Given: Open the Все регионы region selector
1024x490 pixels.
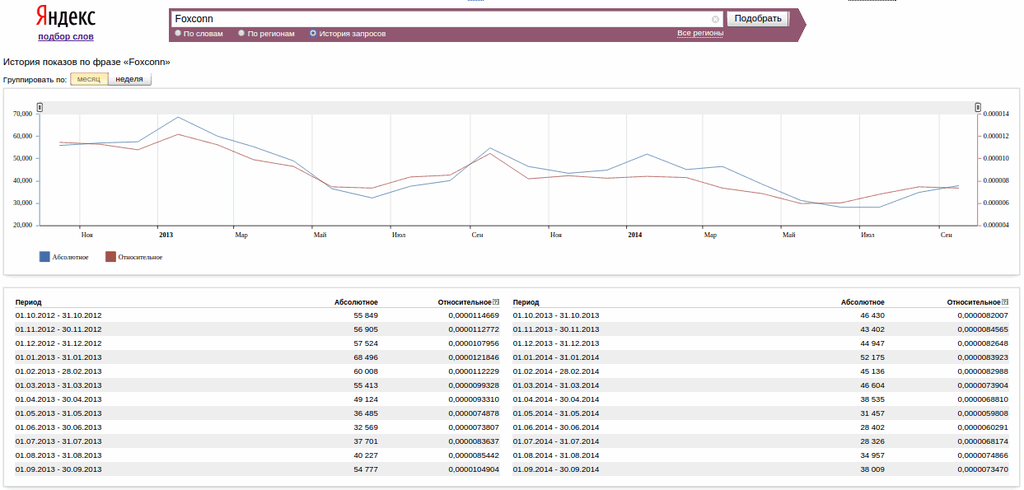Looking at the screenshot, I should click(x=700, y=33).
